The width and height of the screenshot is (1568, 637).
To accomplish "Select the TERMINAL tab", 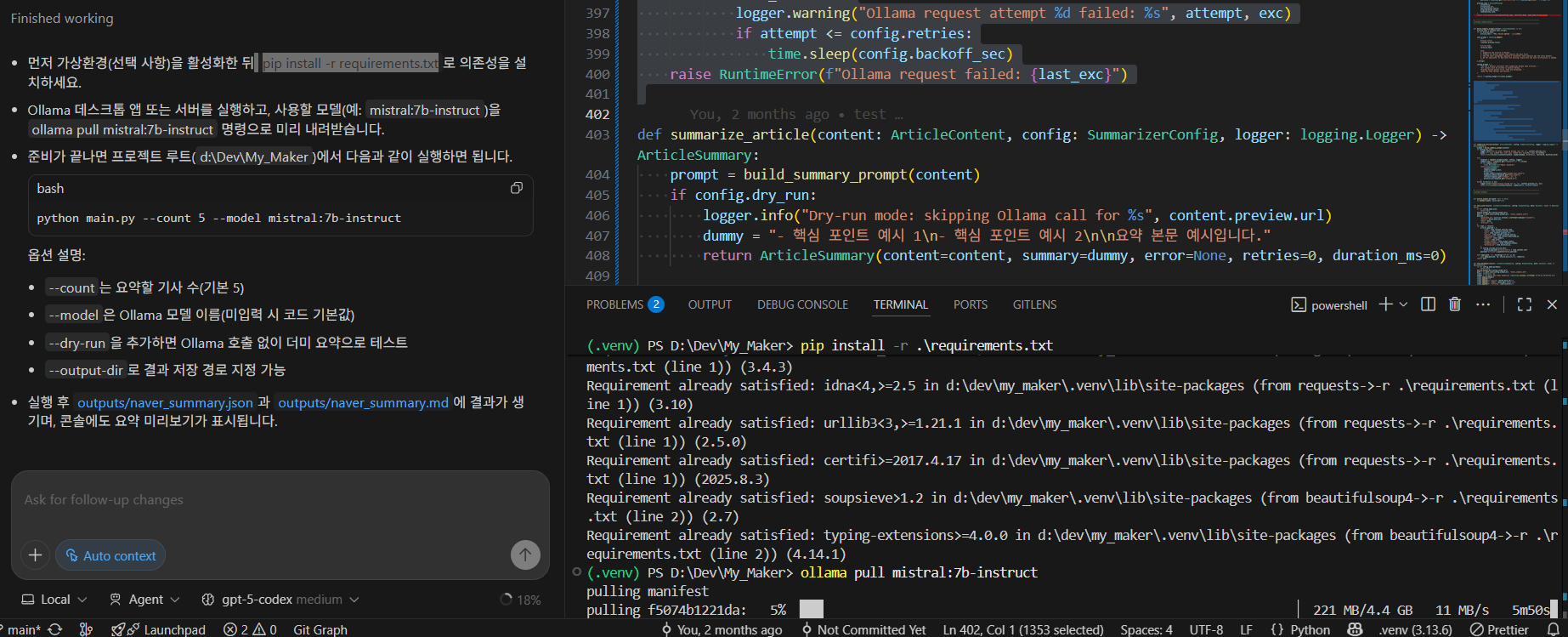I will coord(900,304).
